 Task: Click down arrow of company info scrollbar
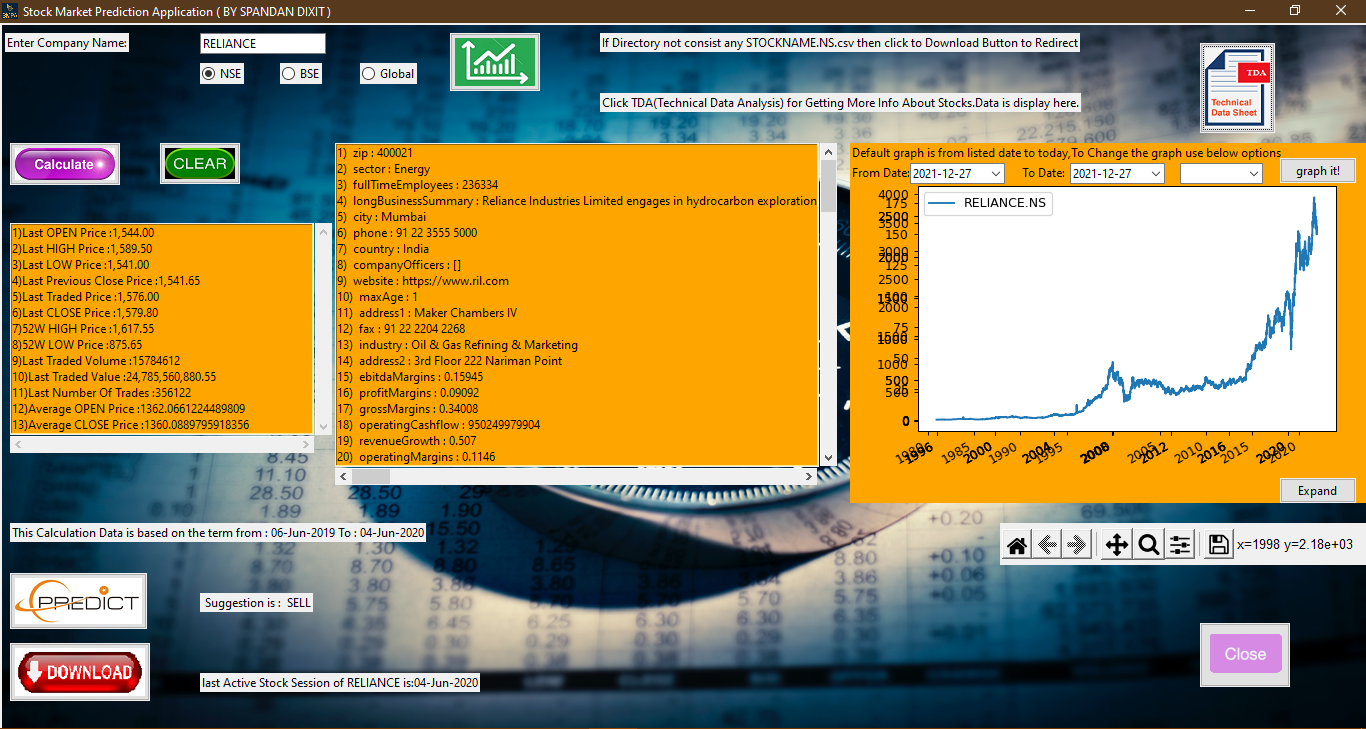(x=828, y=458)
